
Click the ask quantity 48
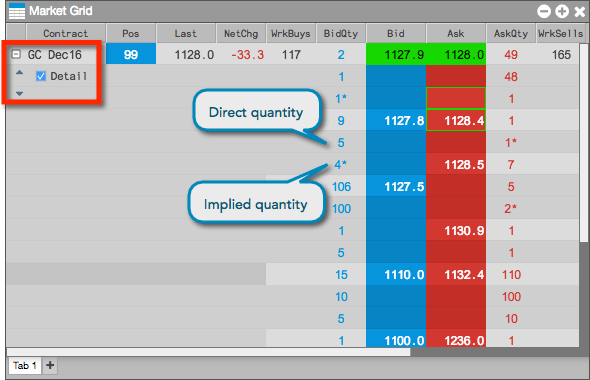[511, 77]
